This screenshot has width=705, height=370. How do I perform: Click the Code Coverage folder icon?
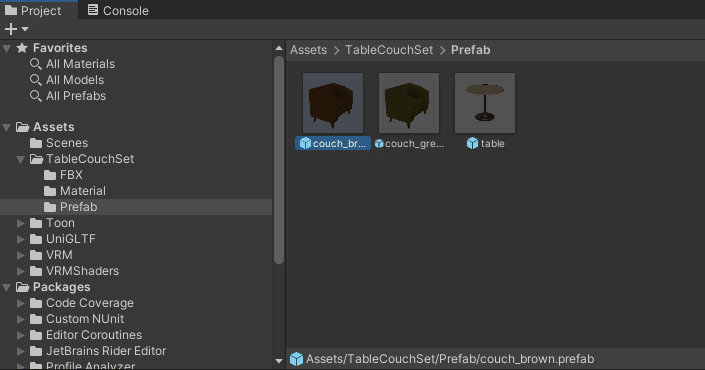pyautogui.click(x=36, y=303)
